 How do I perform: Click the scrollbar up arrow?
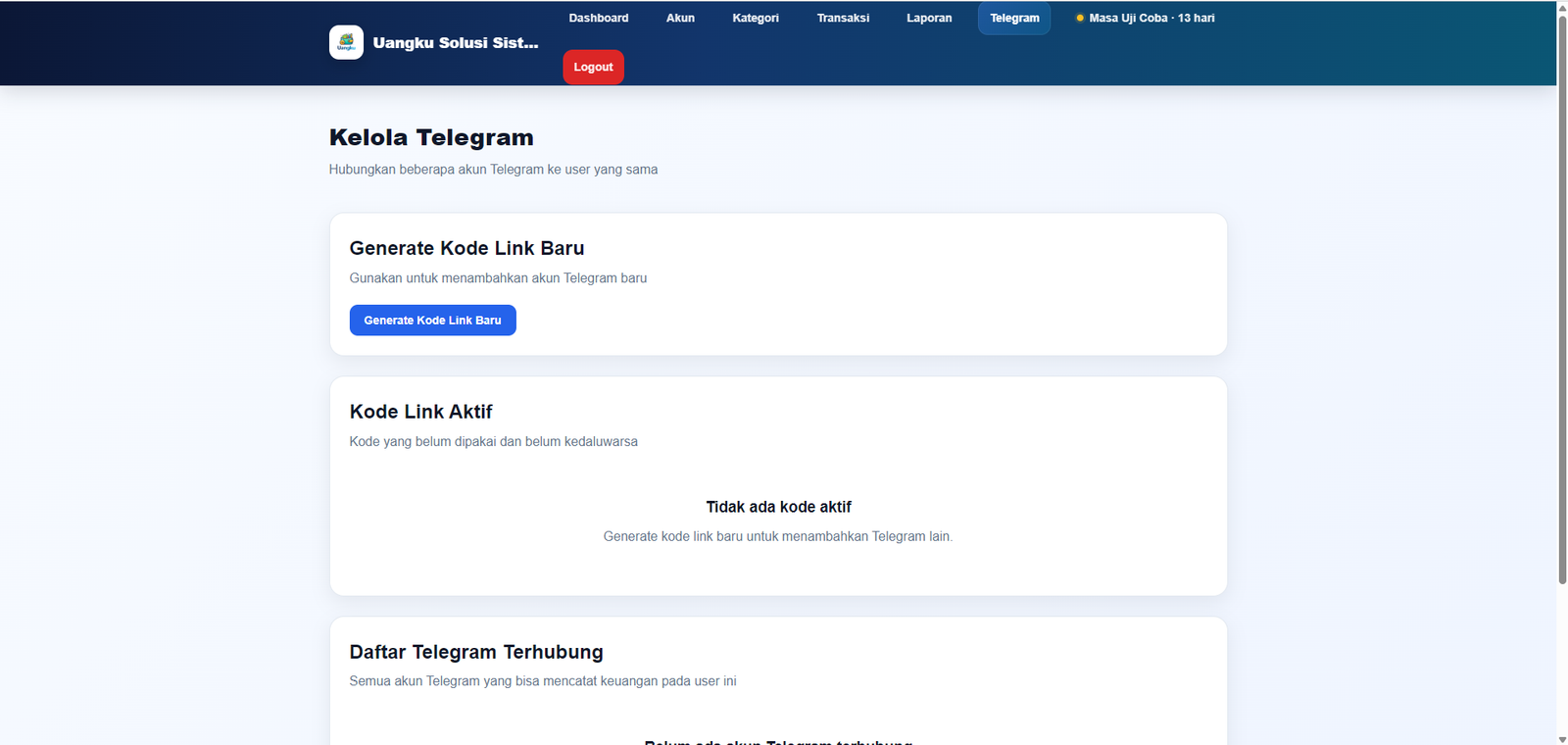1562,7
